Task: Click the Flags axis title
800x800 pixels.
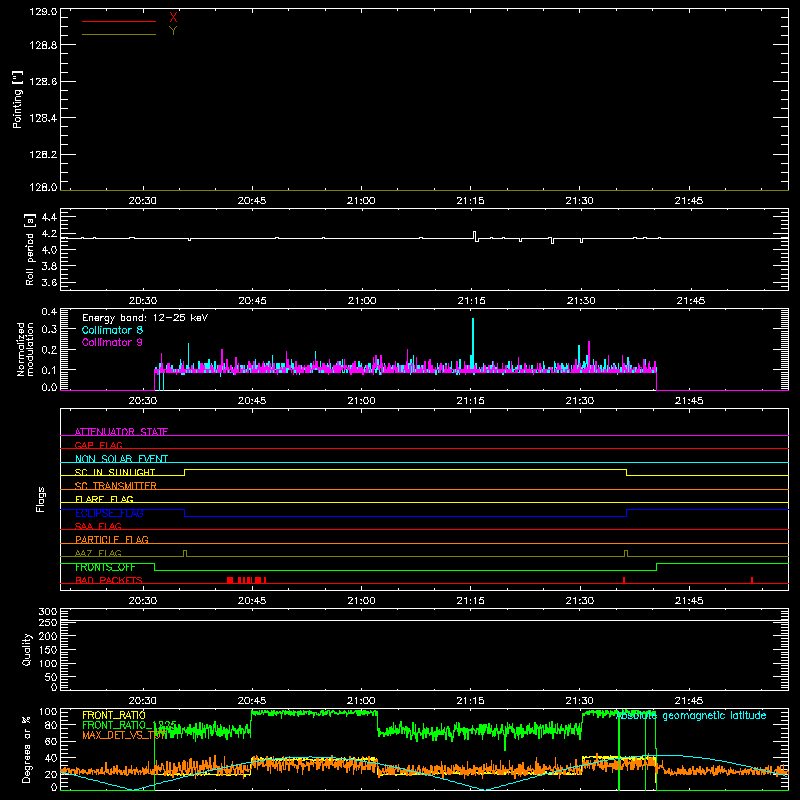Action: (41, 499)
